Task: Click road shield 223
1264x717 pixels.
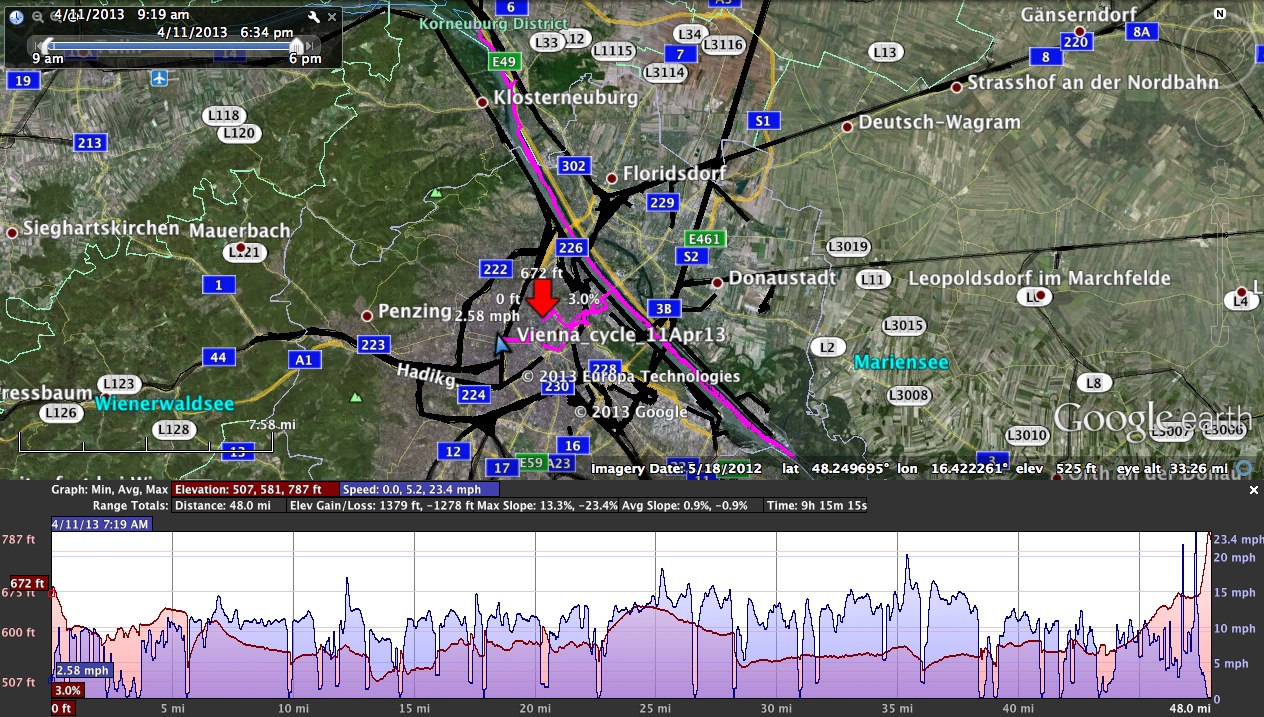Action: [373, 345]
